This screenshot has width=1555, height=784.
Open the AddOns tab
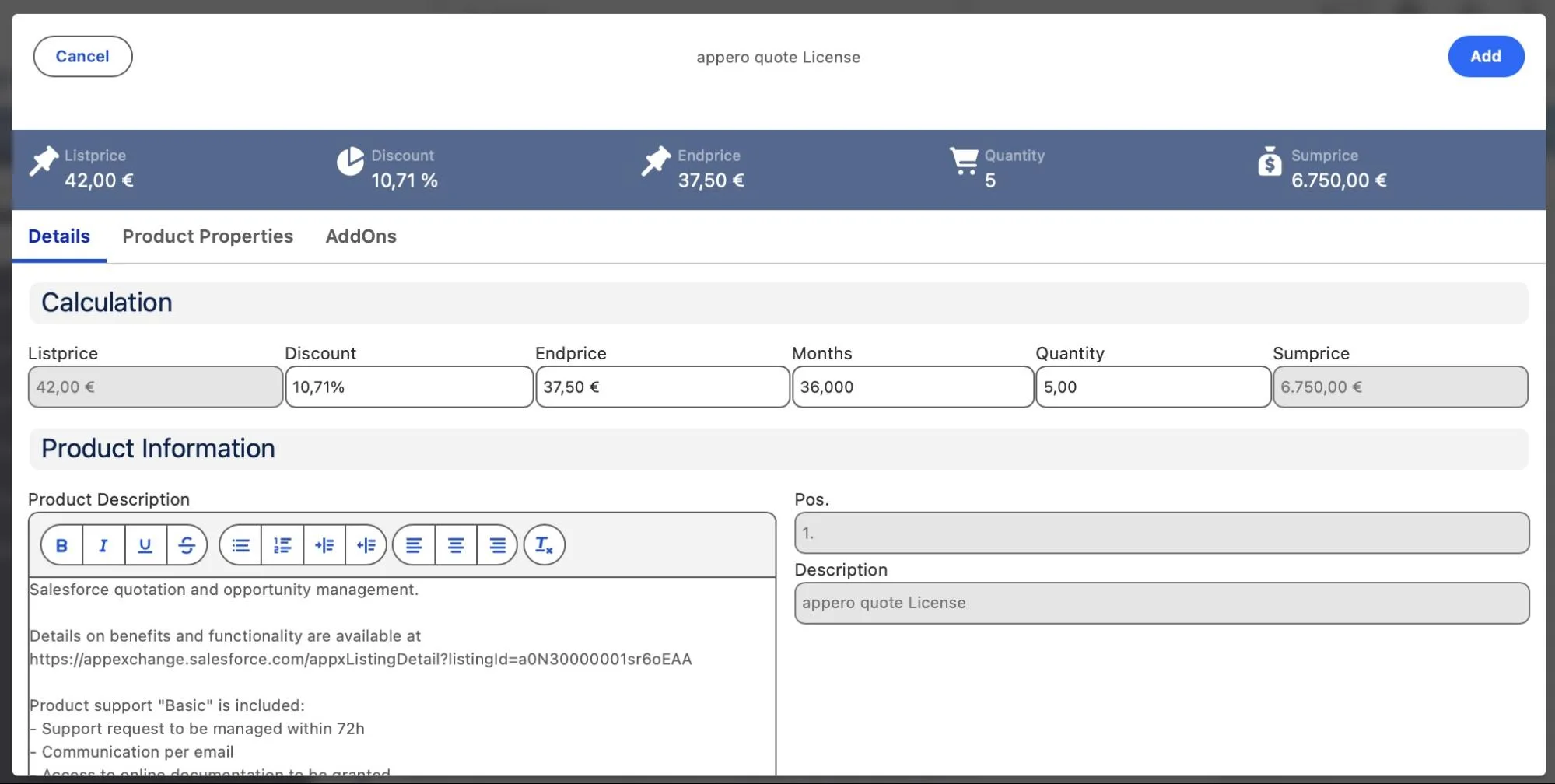361,236
